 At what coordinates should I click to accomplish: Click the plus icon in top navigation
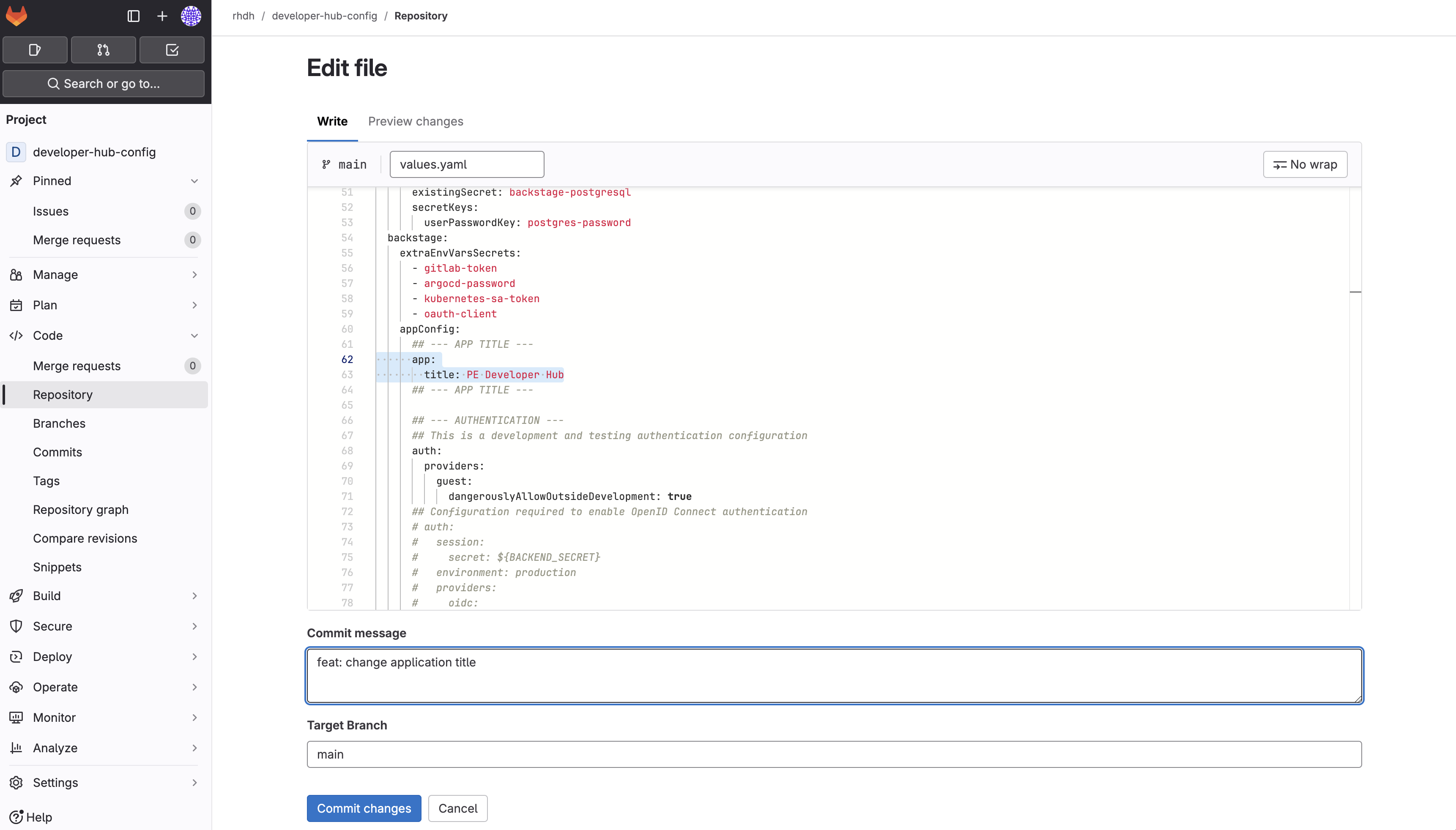click(x=161, y=15)
